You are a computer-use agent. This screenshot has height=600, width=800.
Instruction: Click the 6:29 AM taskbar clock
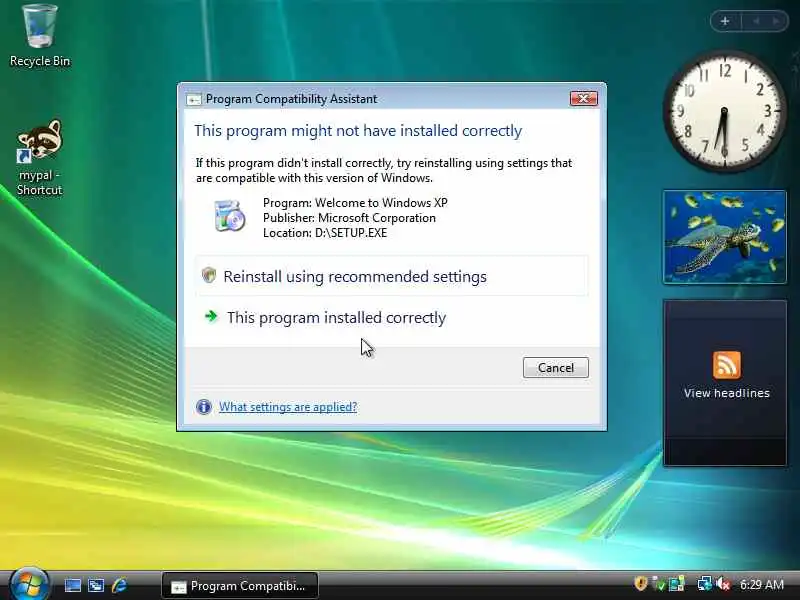click(x=762, y=584)
